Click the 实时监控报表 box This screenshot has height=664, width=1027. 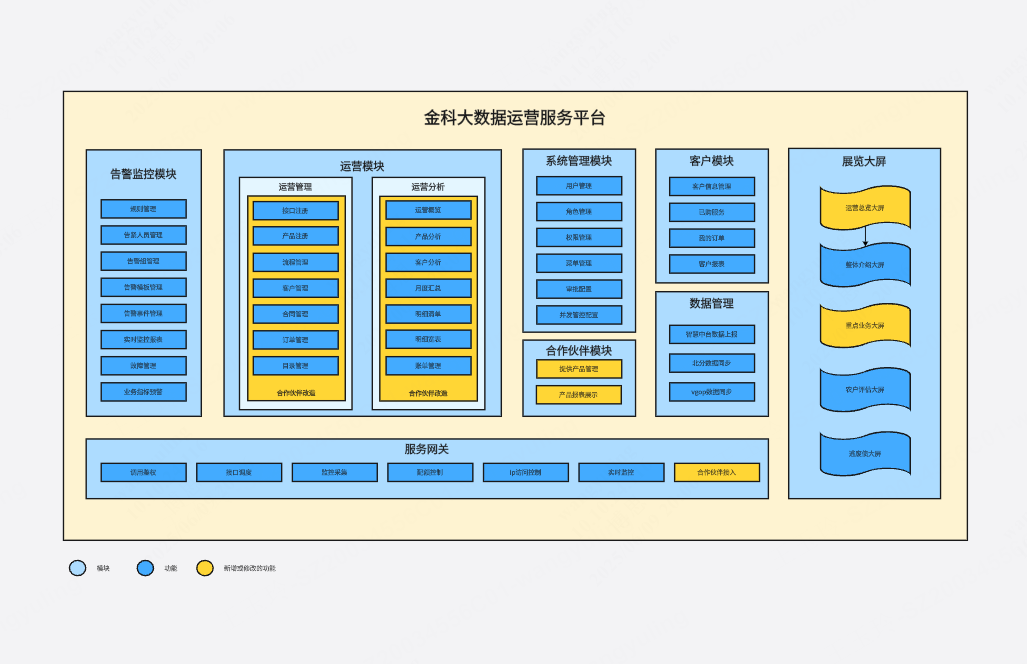tap(143, 340)
